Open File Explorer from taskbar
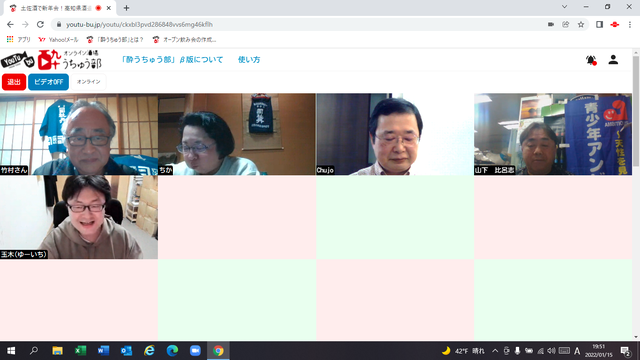Image resolution: width=640 pixels, height=360 pixels. click(57, 351)
